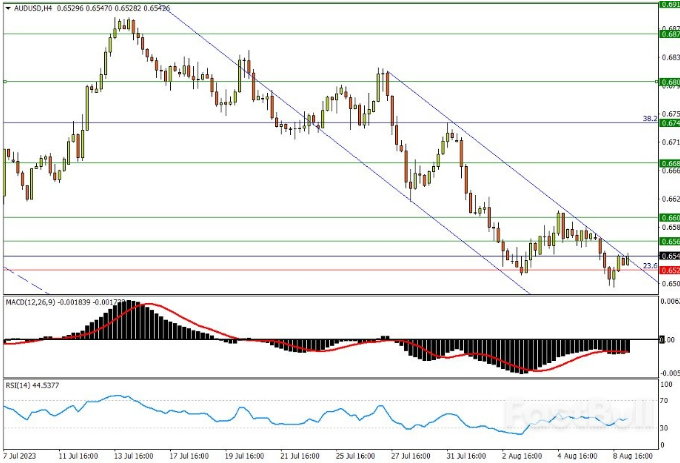Click the green 0.687 price level tag

tap(668, 33)
